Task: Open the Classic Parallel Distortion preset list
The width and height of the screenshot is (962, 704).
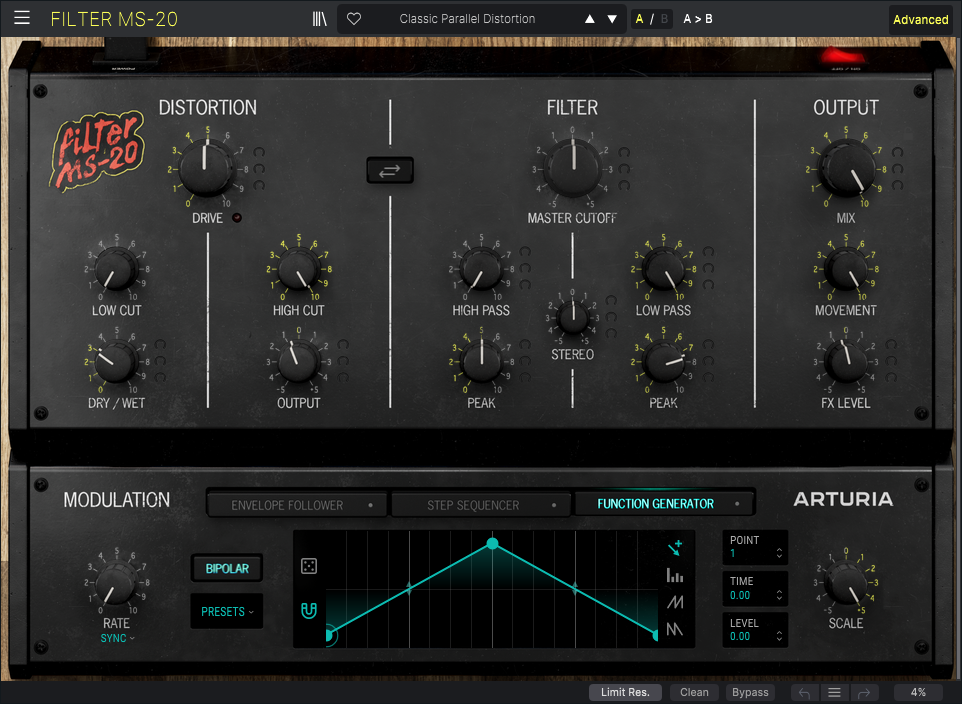Action: coord(467,19)
